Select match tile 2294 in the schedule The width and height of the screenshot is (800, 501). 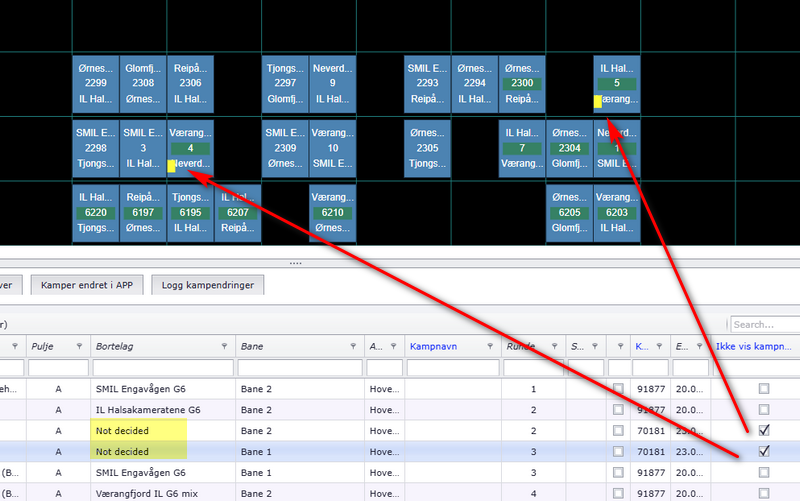(x=474, y=84)
